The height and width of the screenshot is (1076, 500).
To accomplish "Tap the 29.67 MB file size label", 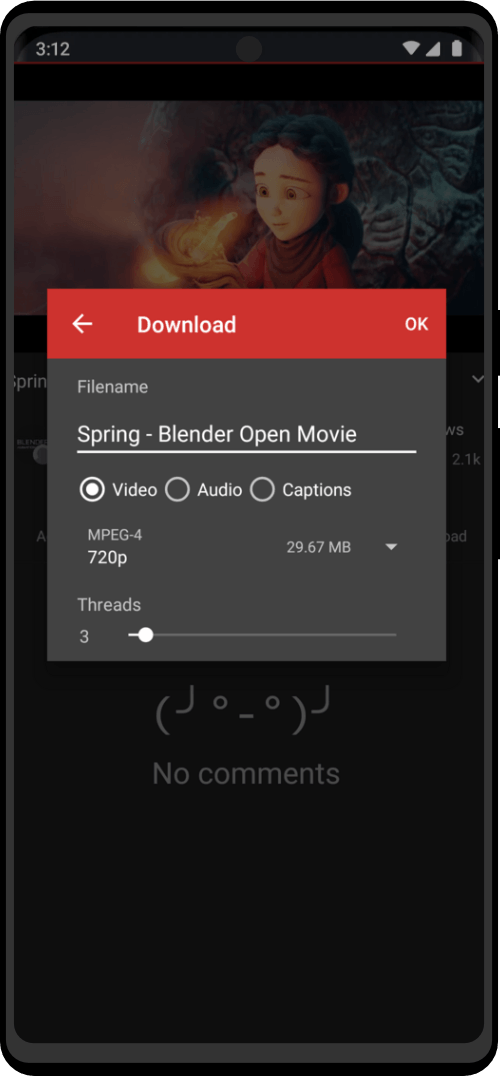I will tap(319, 547).
